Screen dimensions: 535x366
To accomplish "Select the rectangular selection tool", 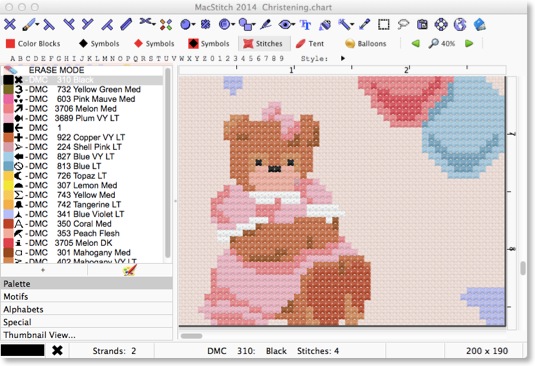I will pyautogui.click(x=384, y=25).
